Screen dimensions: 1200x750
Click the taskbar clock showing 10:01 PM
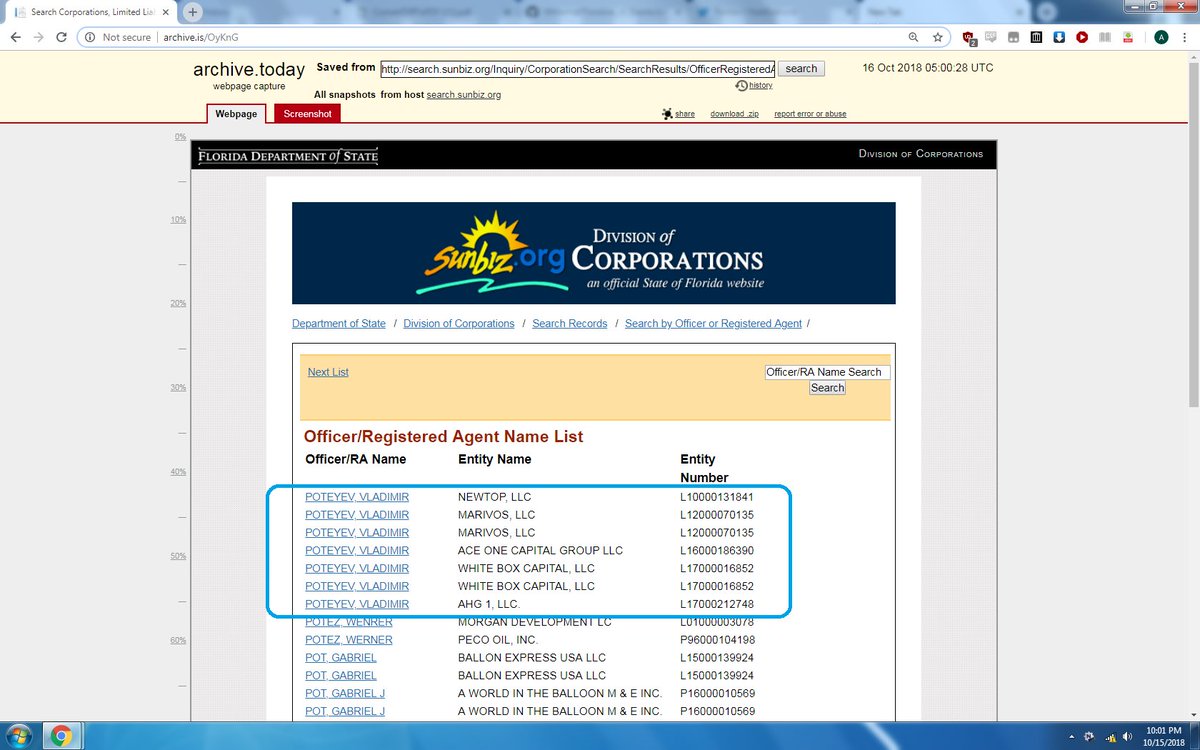pyautogui.click(x=1164, y=736)
